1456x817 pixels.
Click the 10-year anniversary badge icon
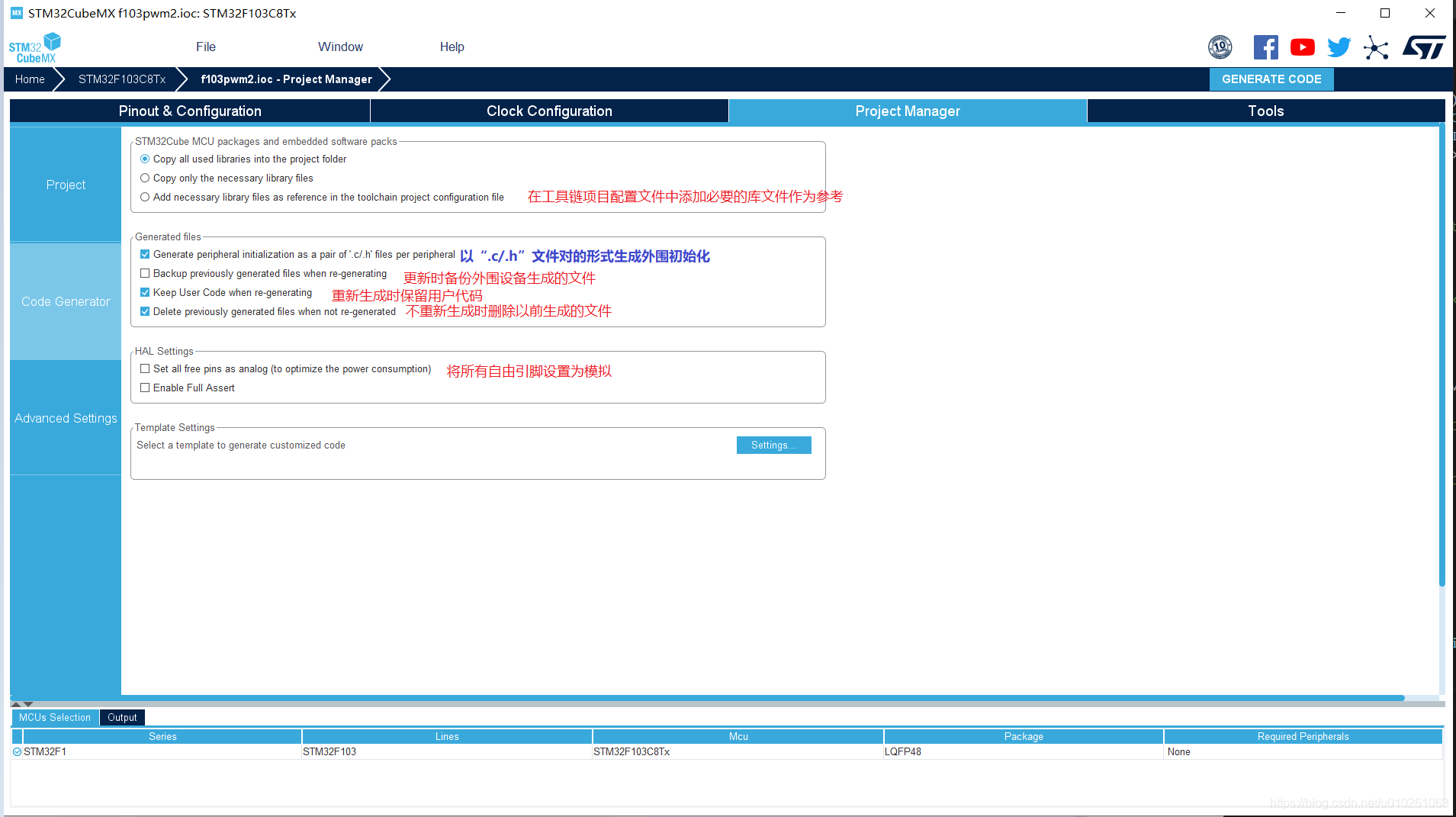[x=1220, y=47]
